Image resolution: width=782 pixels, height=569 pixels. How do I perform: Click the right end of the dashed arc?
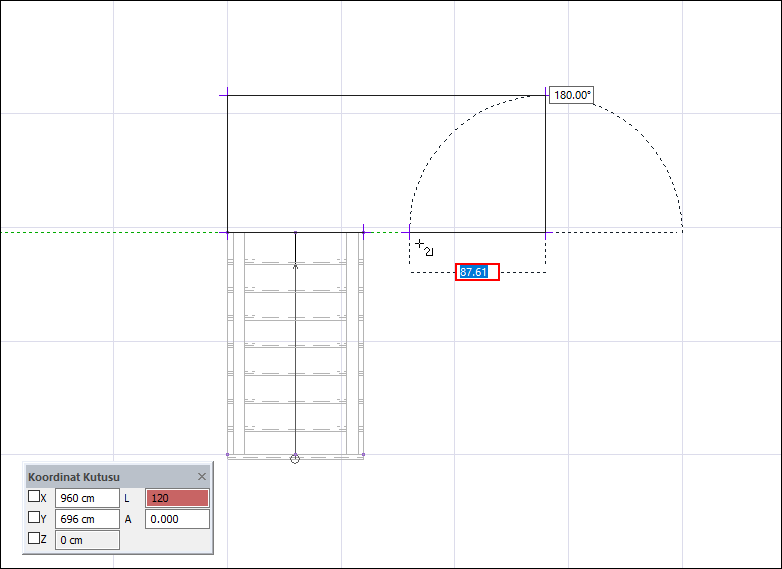pyautogui.click(x=682, y=229)
